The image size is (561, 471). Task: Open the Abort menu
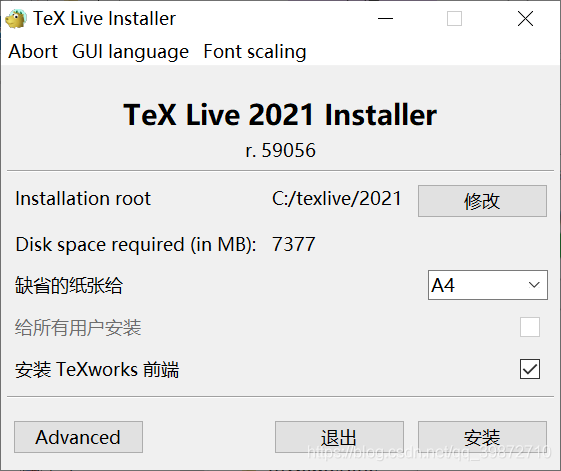pos(33,52)
